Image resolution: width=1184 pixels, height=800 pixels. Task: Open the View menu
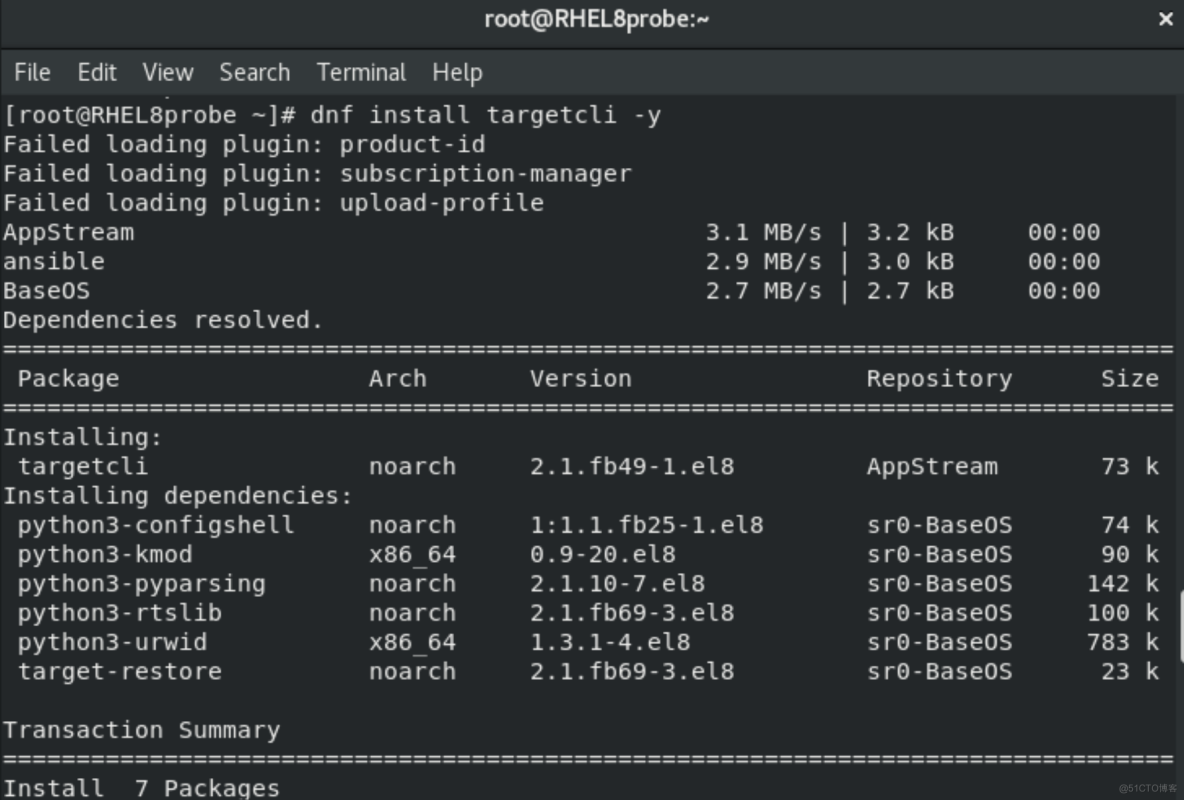[168, 73]
